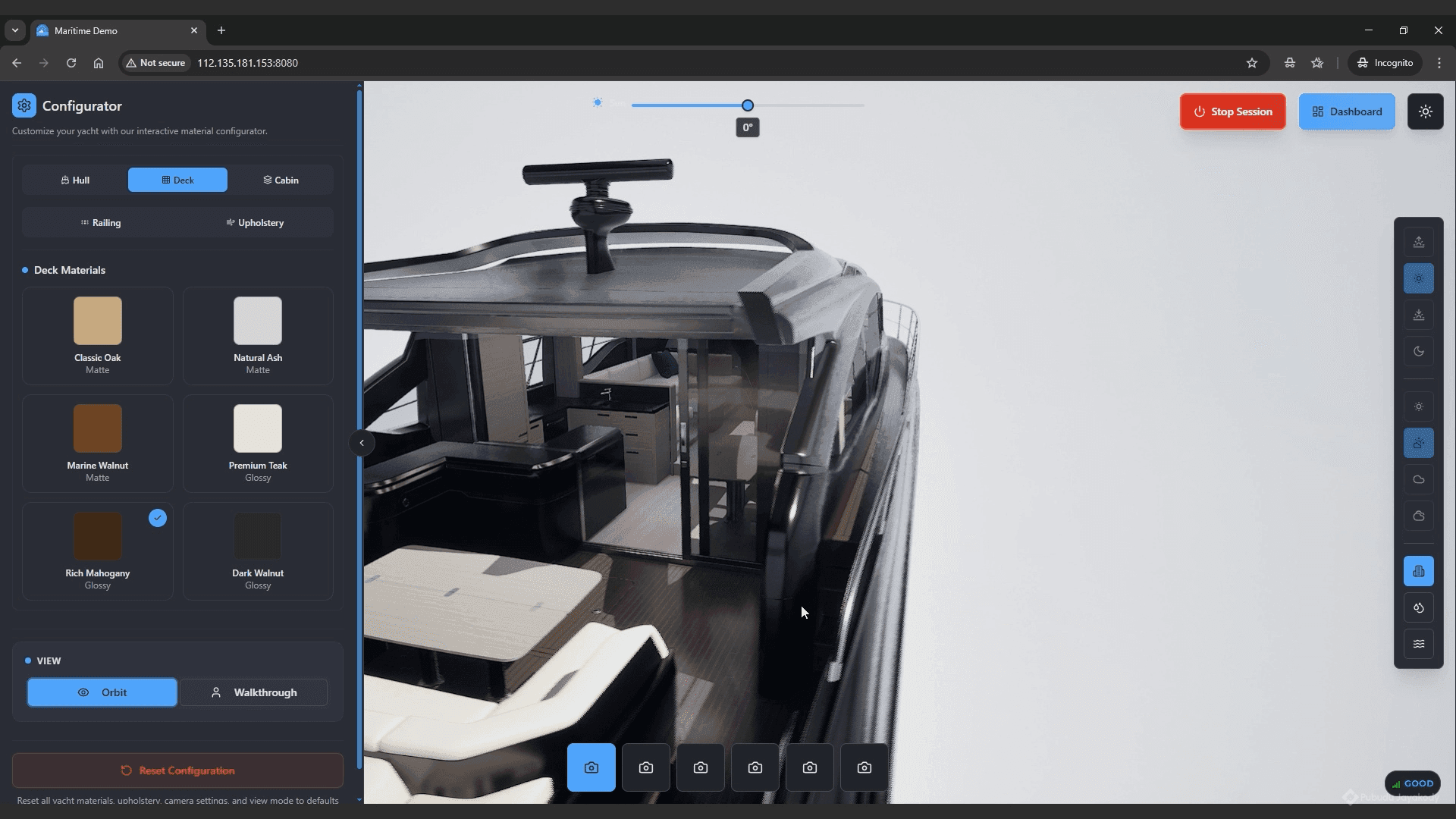Open the browser tab search dropdown

[x=15, y=30]
